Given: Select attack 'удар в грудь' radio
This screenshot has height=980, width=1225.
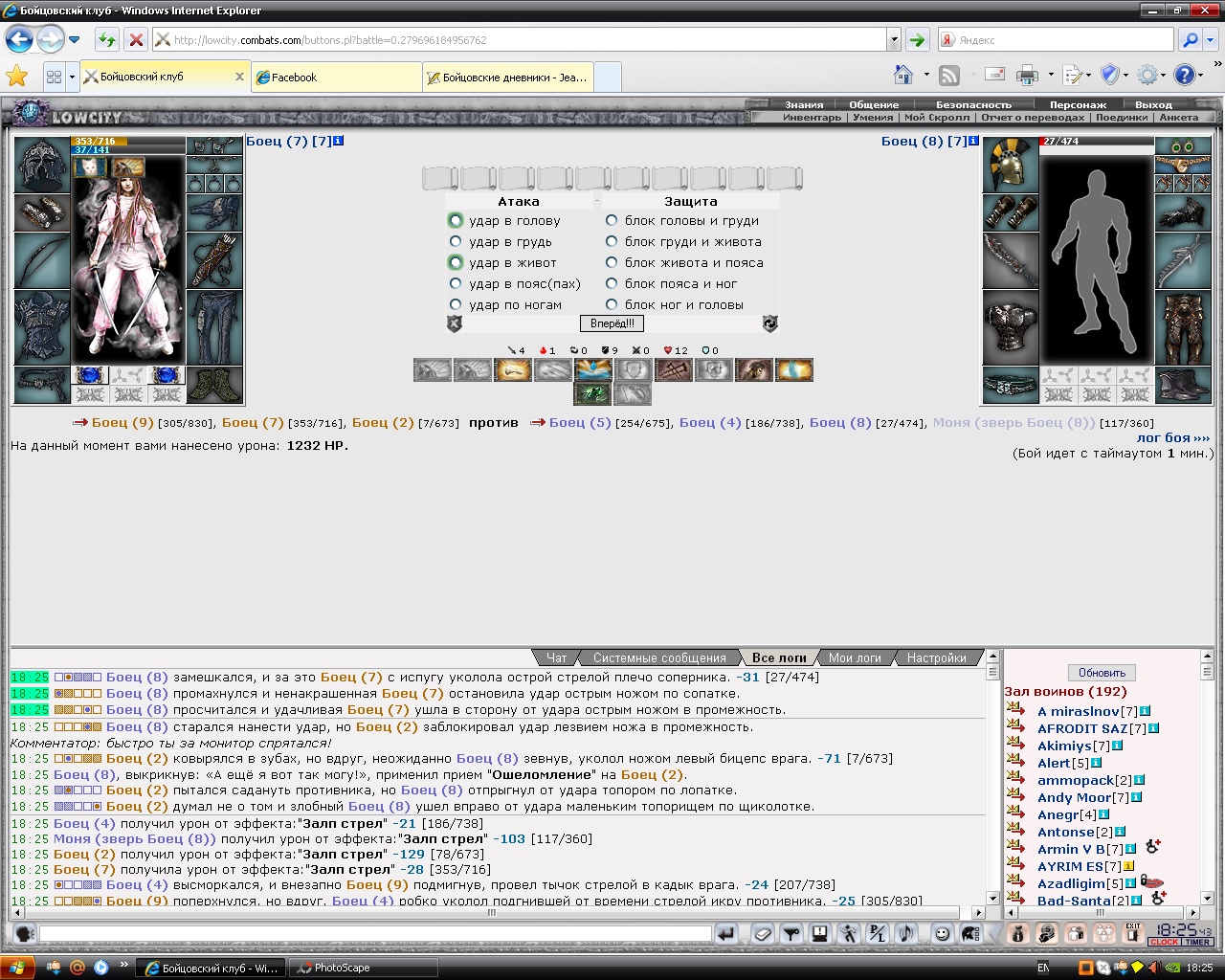Looking at the screenshot, I should coord(456,241).
